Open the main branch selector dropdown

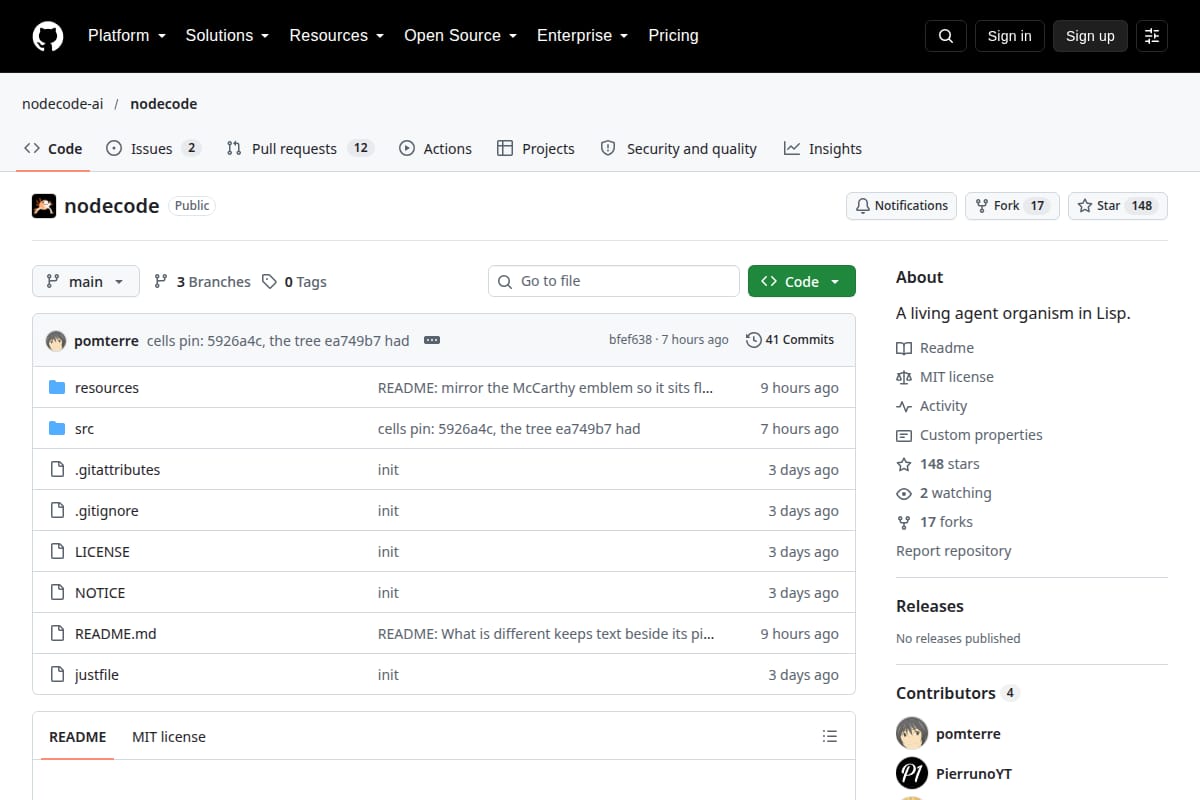[86, 282]
